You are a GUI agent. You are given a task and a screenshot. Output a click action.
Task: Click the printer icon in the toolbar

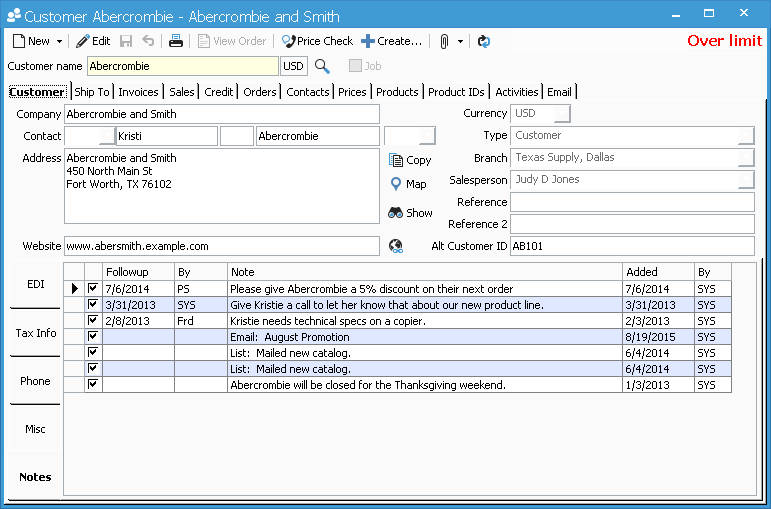(x=176, y=41)
